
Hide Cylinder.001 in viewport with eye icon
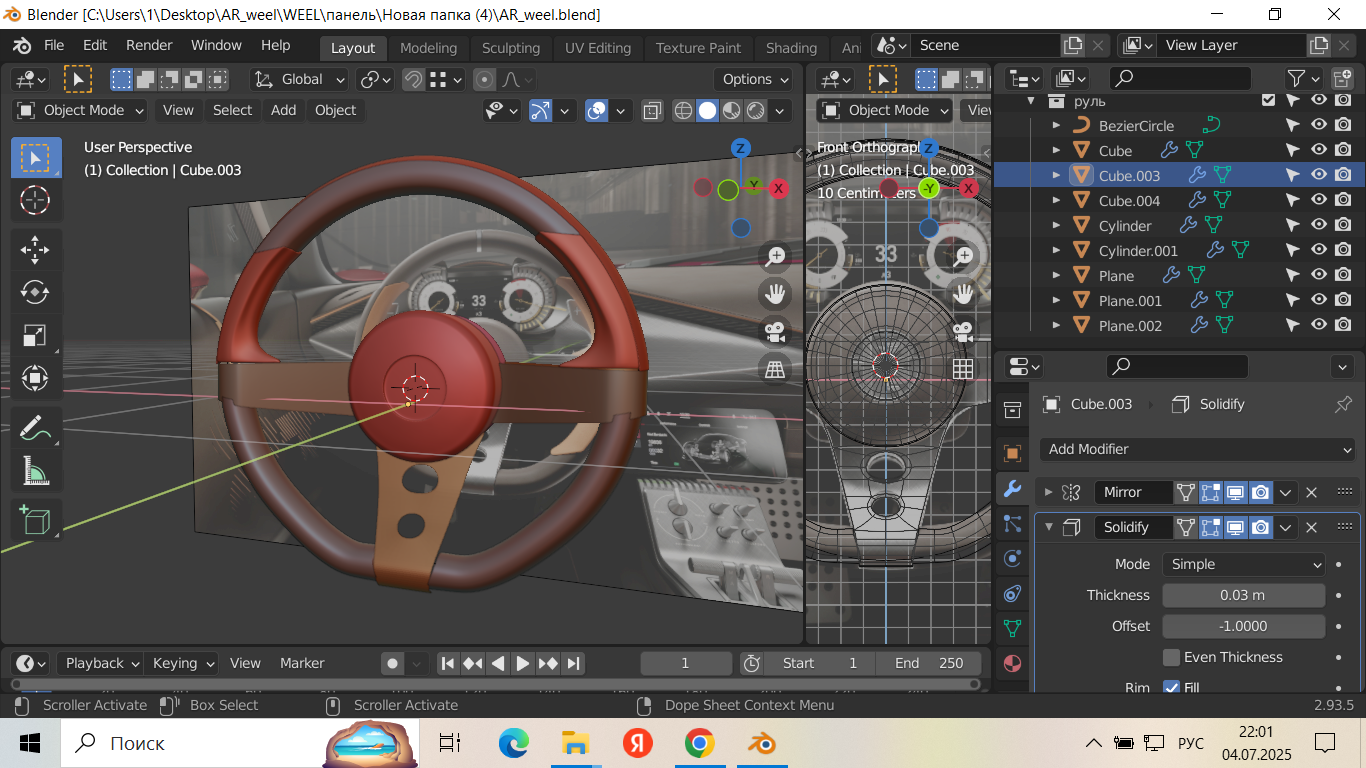coord(1319,250)
